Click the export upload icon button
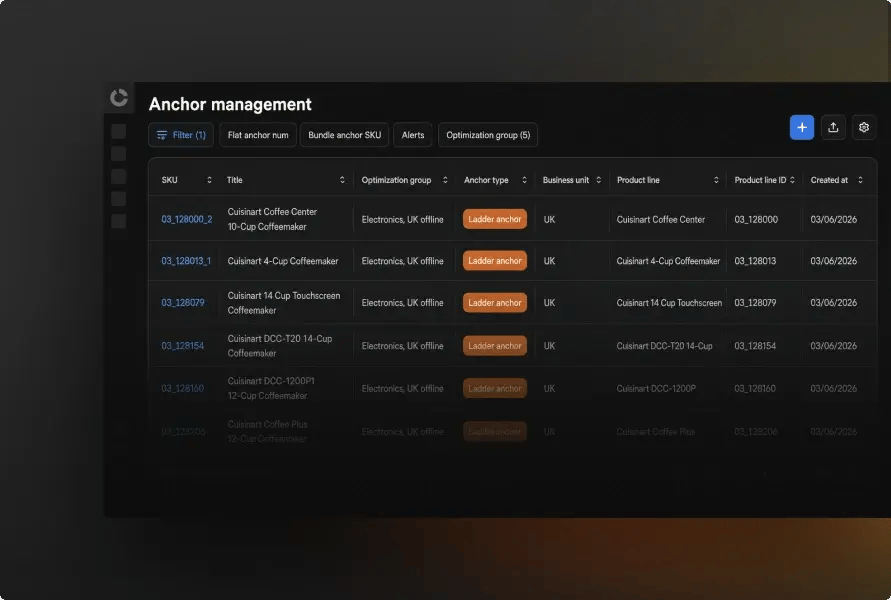The height and width of the screenshot is (600, 891). click(x=833, y=127)
